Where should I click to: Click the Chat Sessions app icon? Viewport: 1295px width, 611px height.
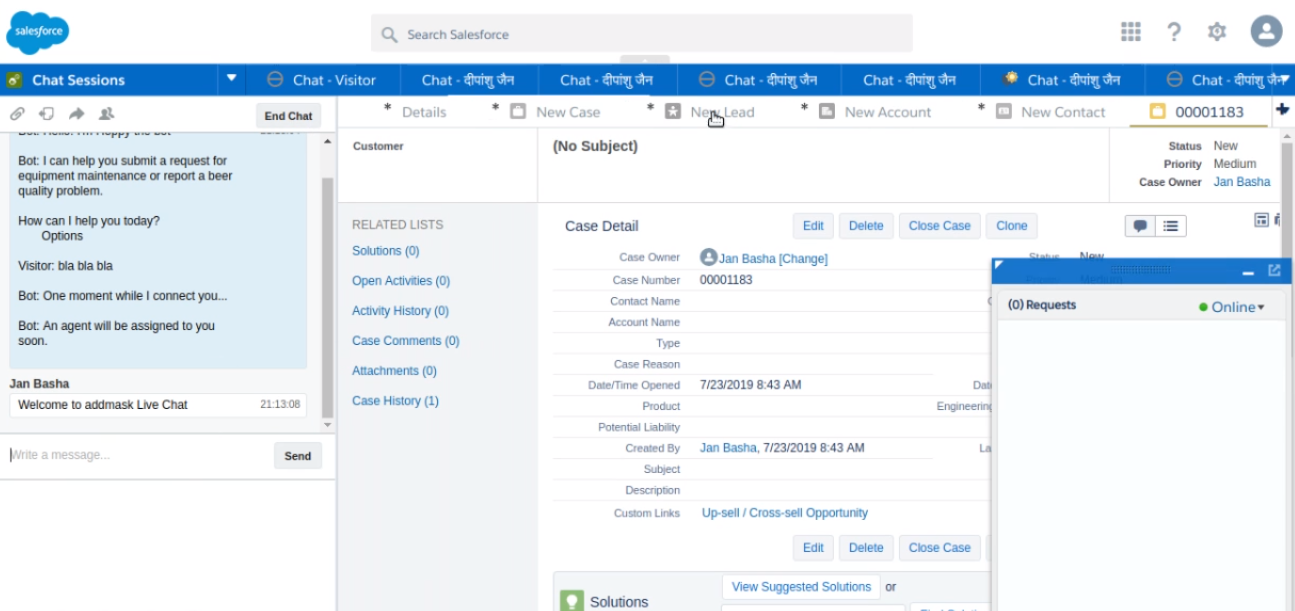(15, 80)
